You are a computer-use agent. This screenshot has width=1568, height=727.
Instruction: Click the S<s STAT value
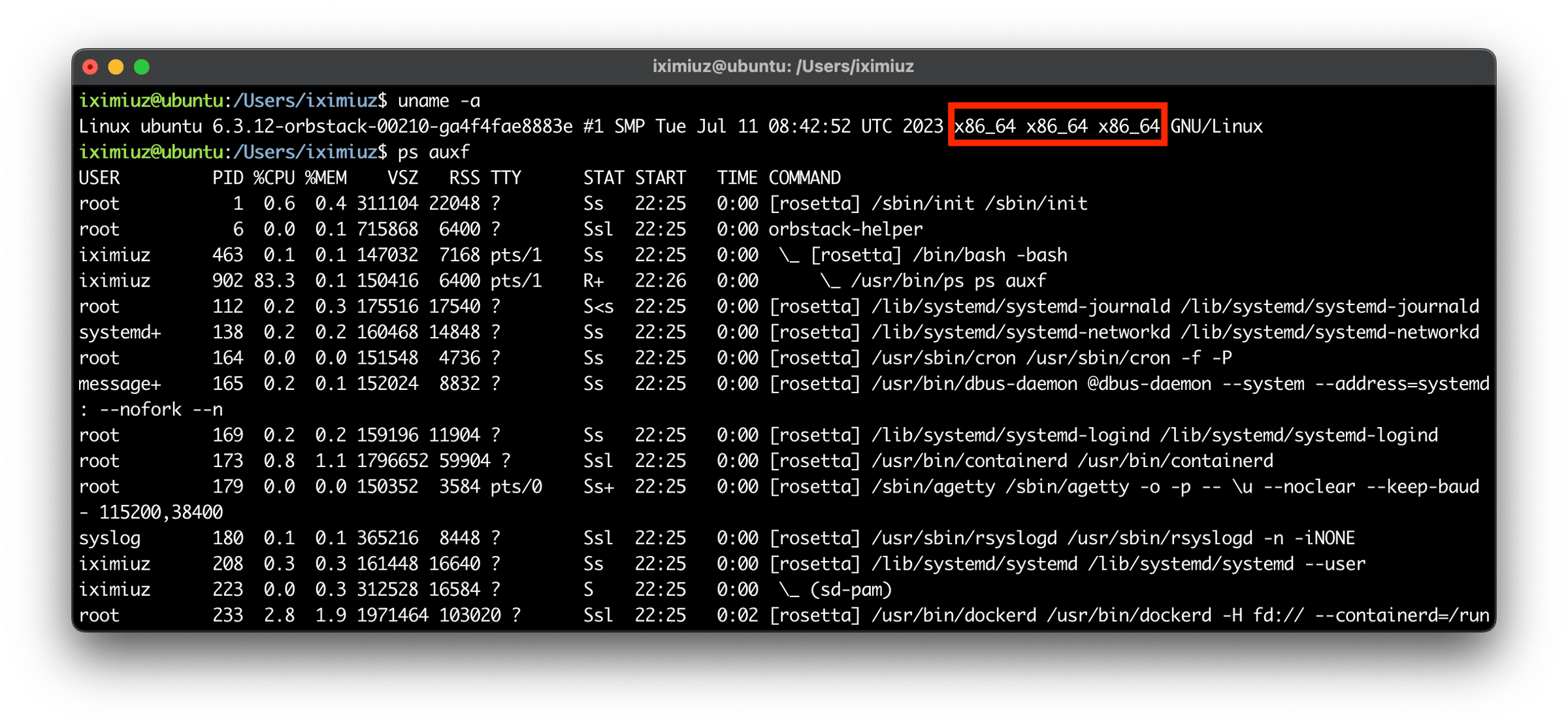598,307
